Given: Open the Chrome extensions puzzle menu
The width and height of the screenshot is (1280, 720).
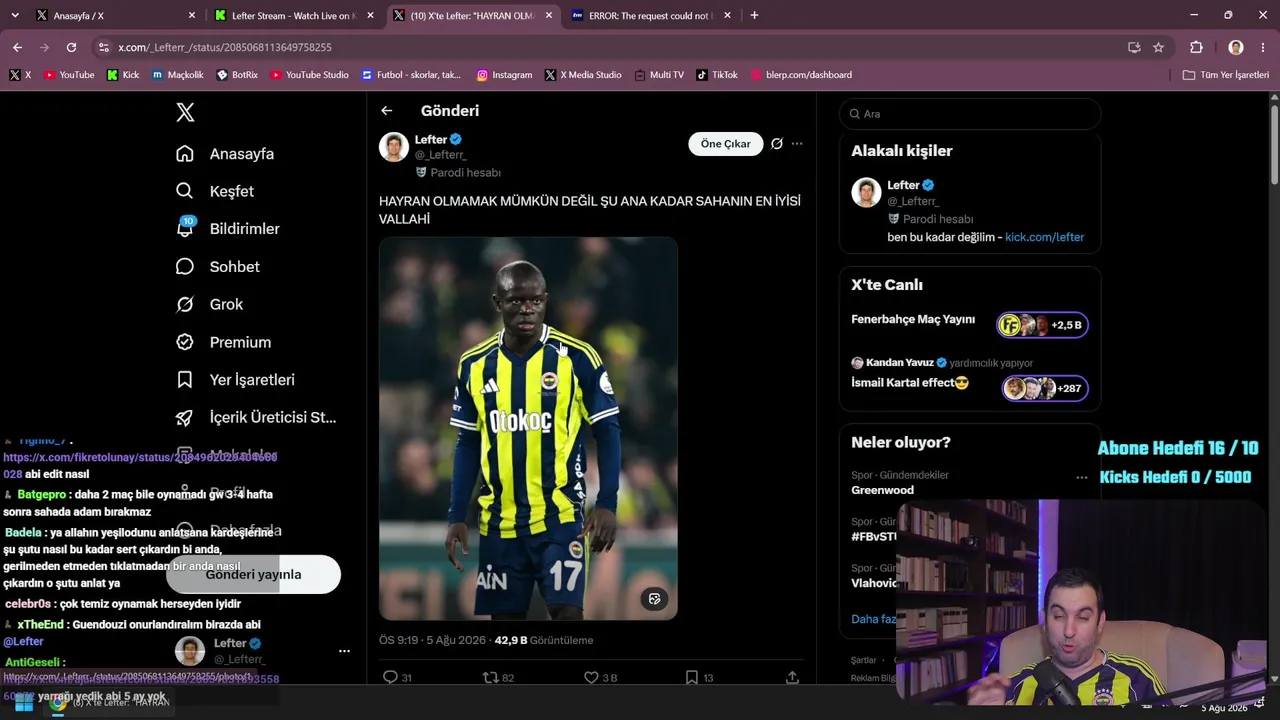Looking at the screenshot, I should (1196, 47).
